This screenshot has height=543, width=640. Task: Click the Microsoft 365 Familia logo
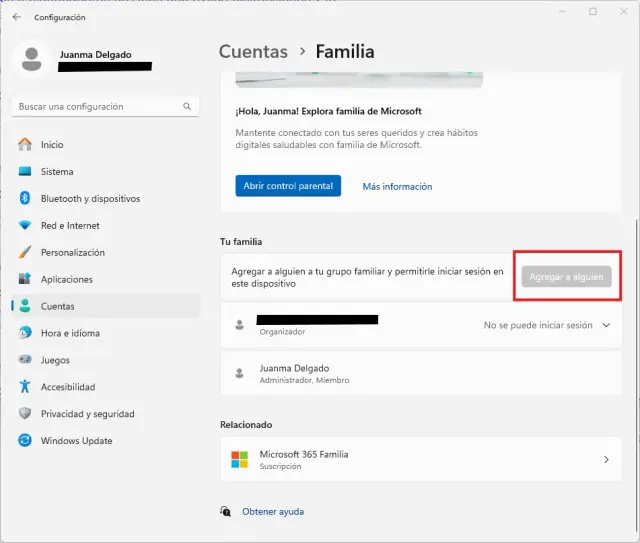[x=239, y=460]
